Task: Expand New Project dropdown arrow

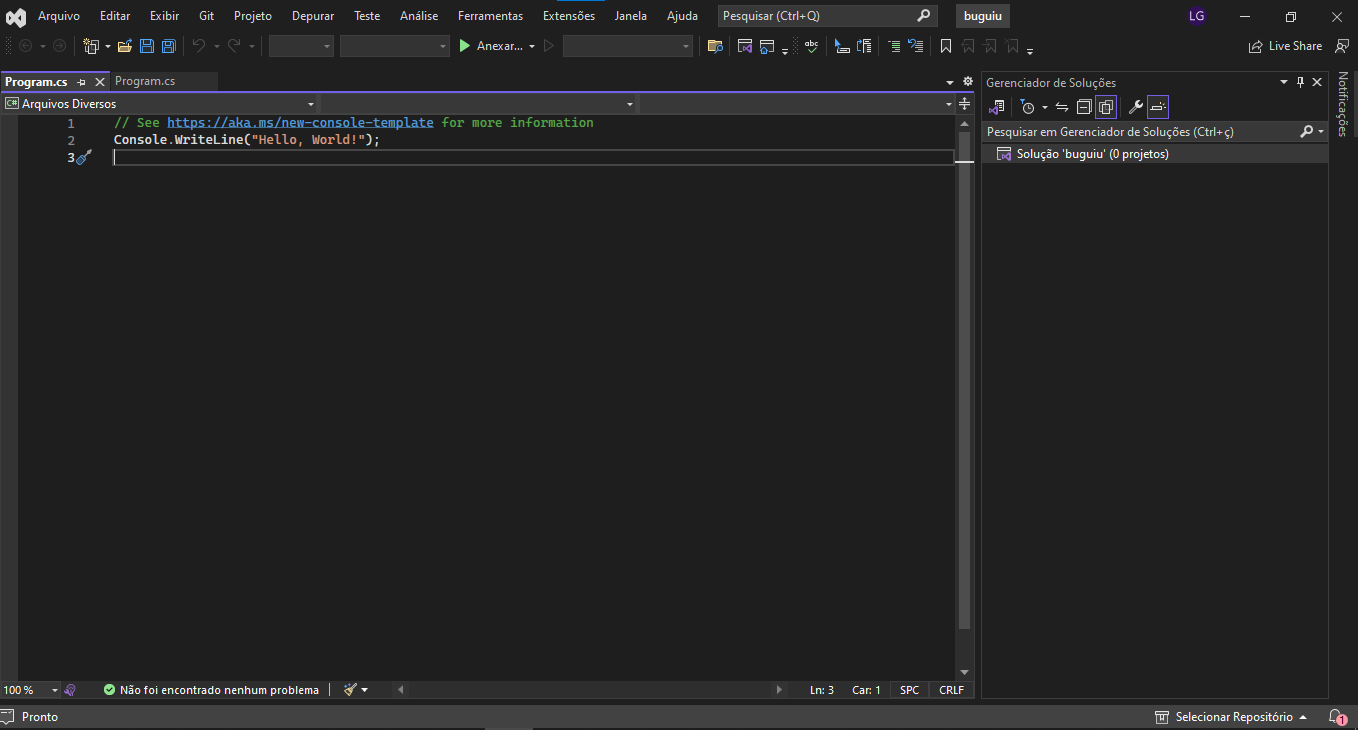Action: point(108,46)
